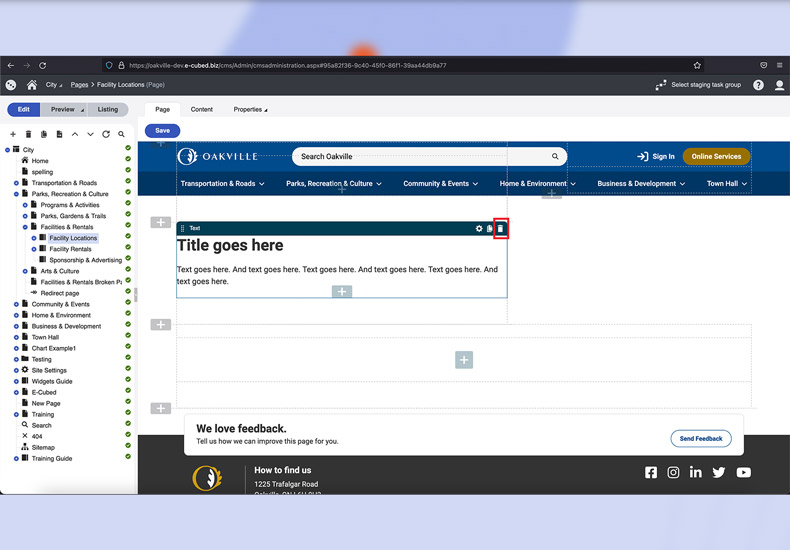The image size is (790, 550).
Task: Expand the Transportation & Roads tree node
Action: click(17, 183)
